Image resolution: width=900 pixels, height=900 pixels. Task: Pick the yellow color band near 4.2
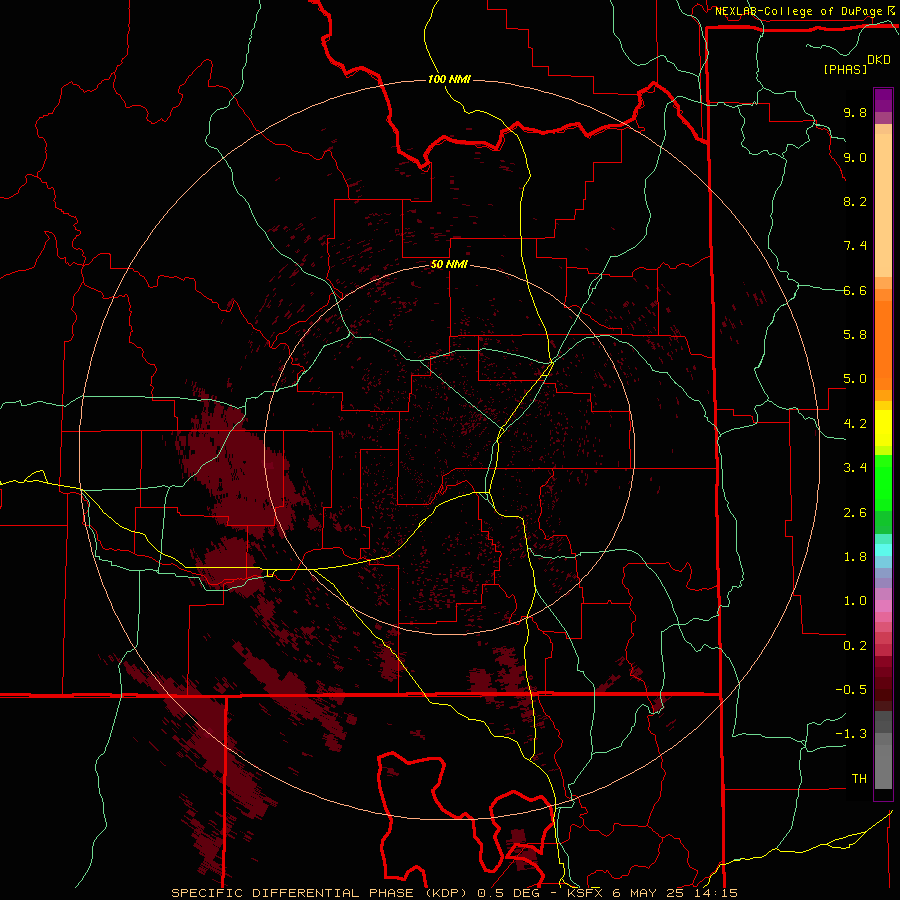(883, 428)
